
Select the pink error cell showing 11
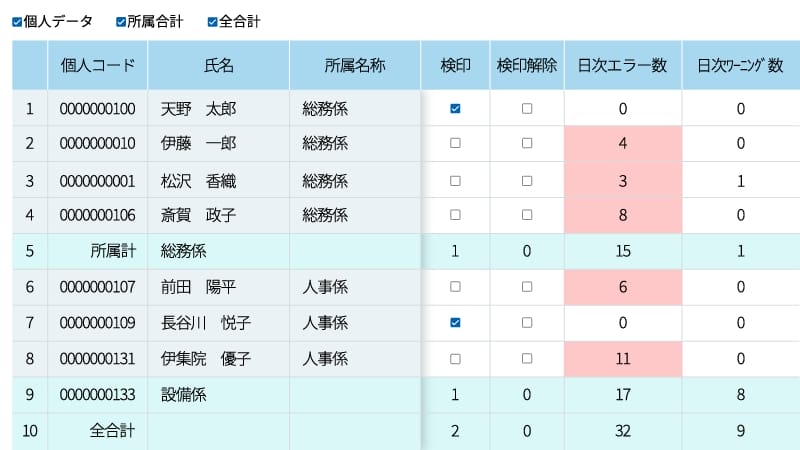click(622, 359)
